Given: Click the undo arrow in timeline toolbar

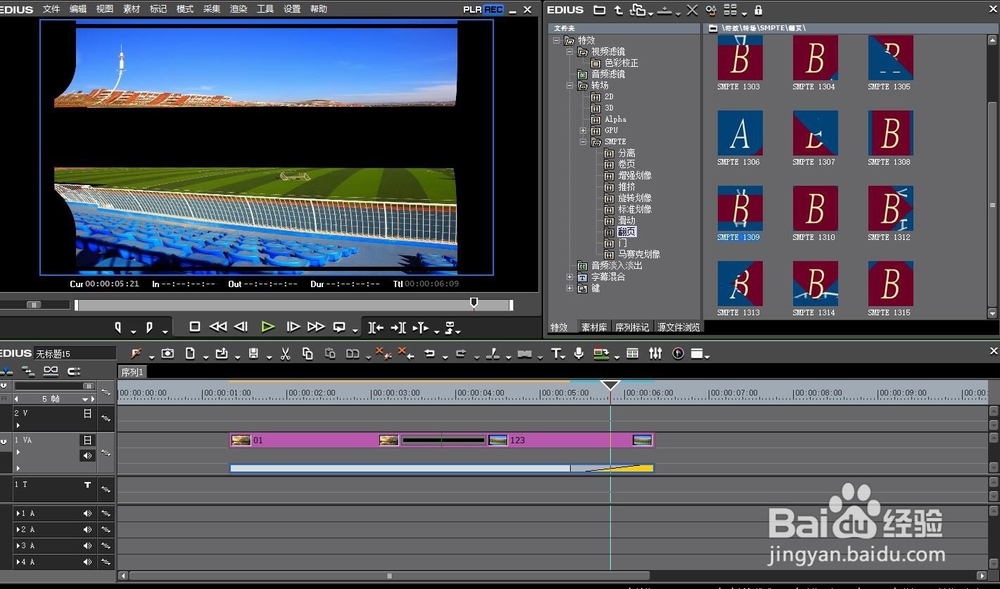Looking at the screenshot, I should pos(430,353).
